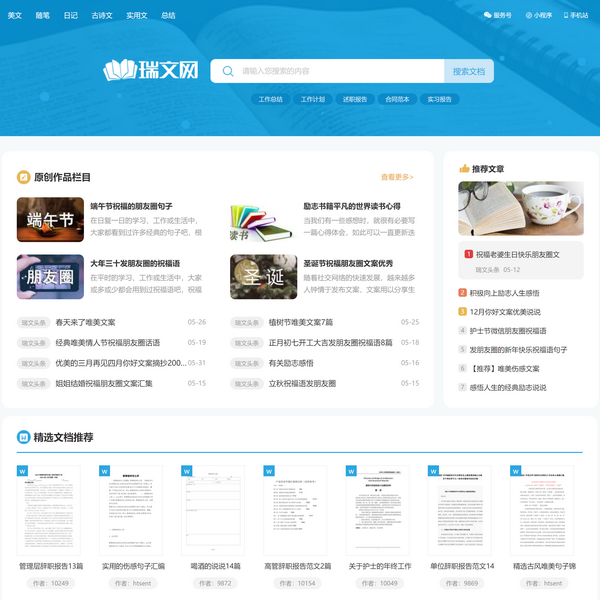Viewport: 600px width, 600px height.
Task: Click the 原创作品栏目 section icon
Action: [23, 177]
